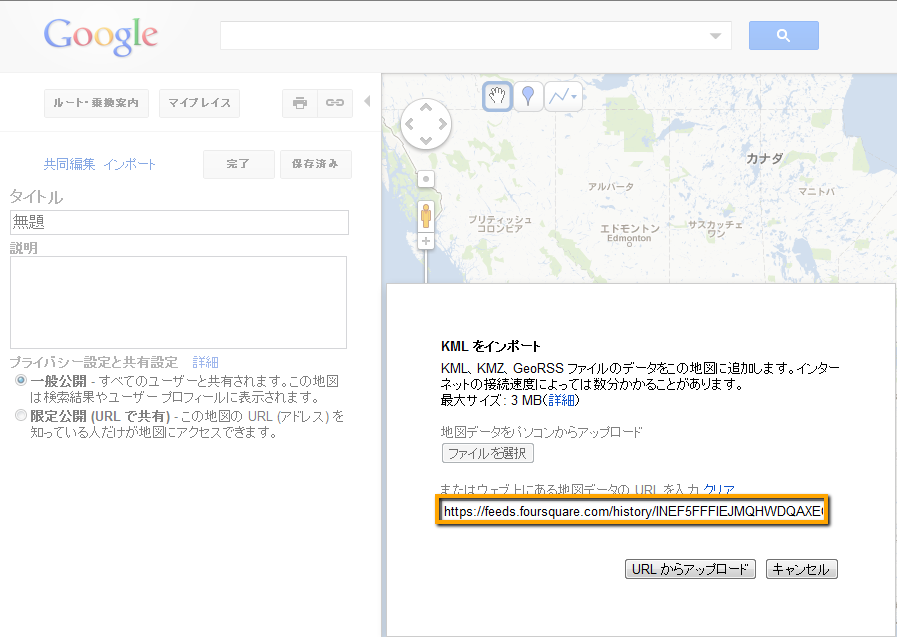Click the URL からアップロード button
This screenshot has height=637, width=897.
click(x=690, y=569)
